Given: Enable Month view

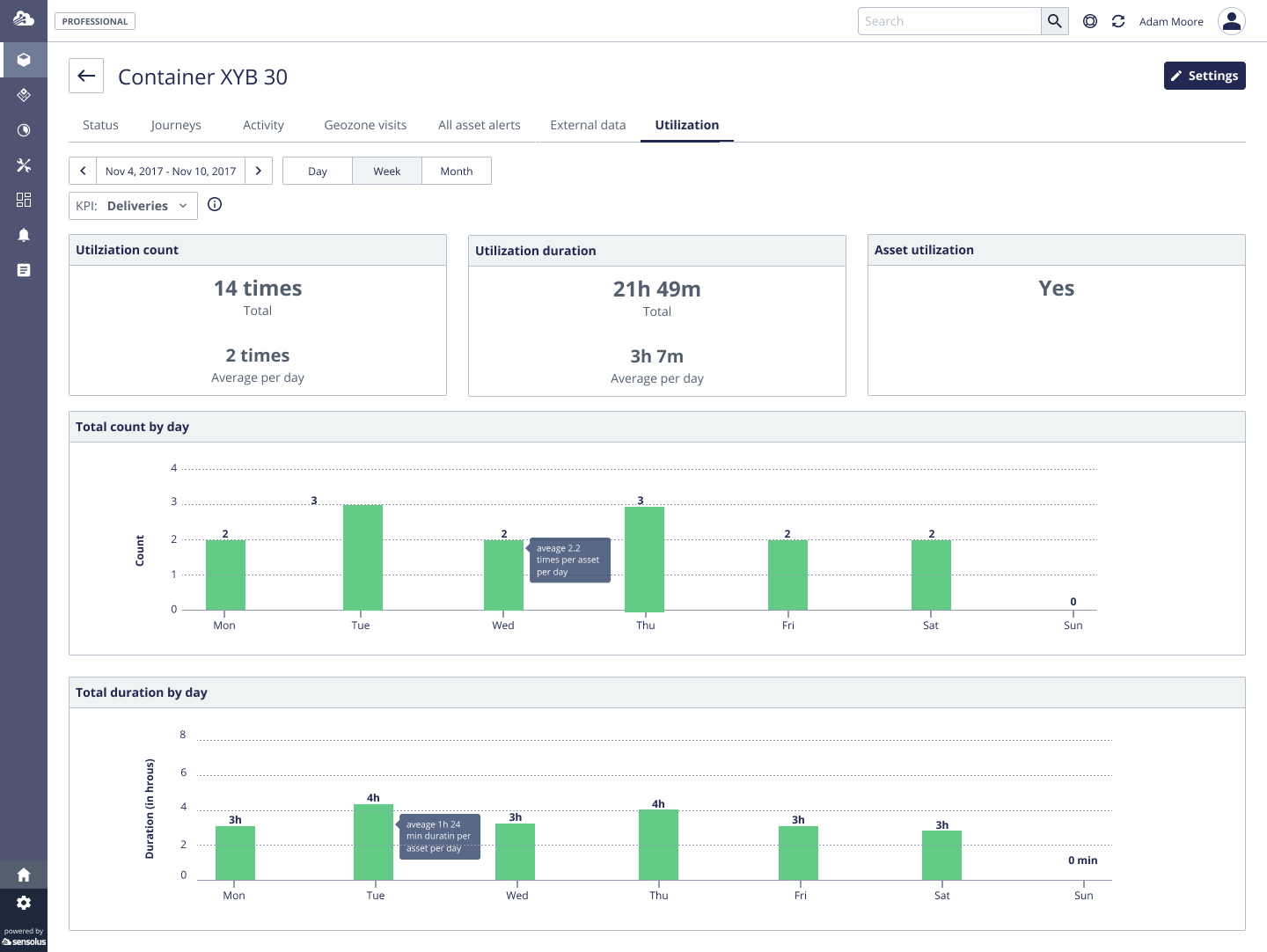Looking at the screenshot, I should click(x=456, y=171).
